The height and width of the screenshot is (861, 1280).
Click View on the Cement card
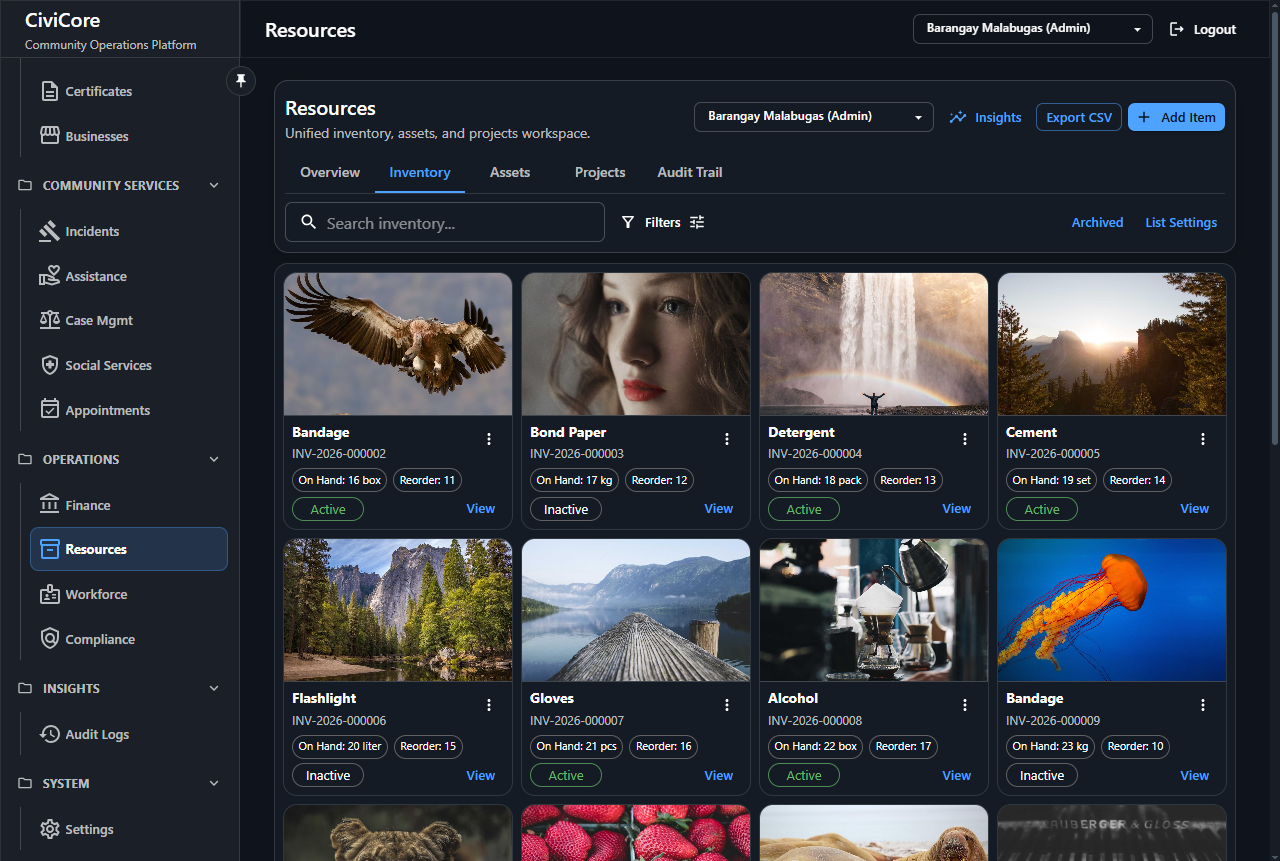pyautogui.click(x=1194, y=508)
